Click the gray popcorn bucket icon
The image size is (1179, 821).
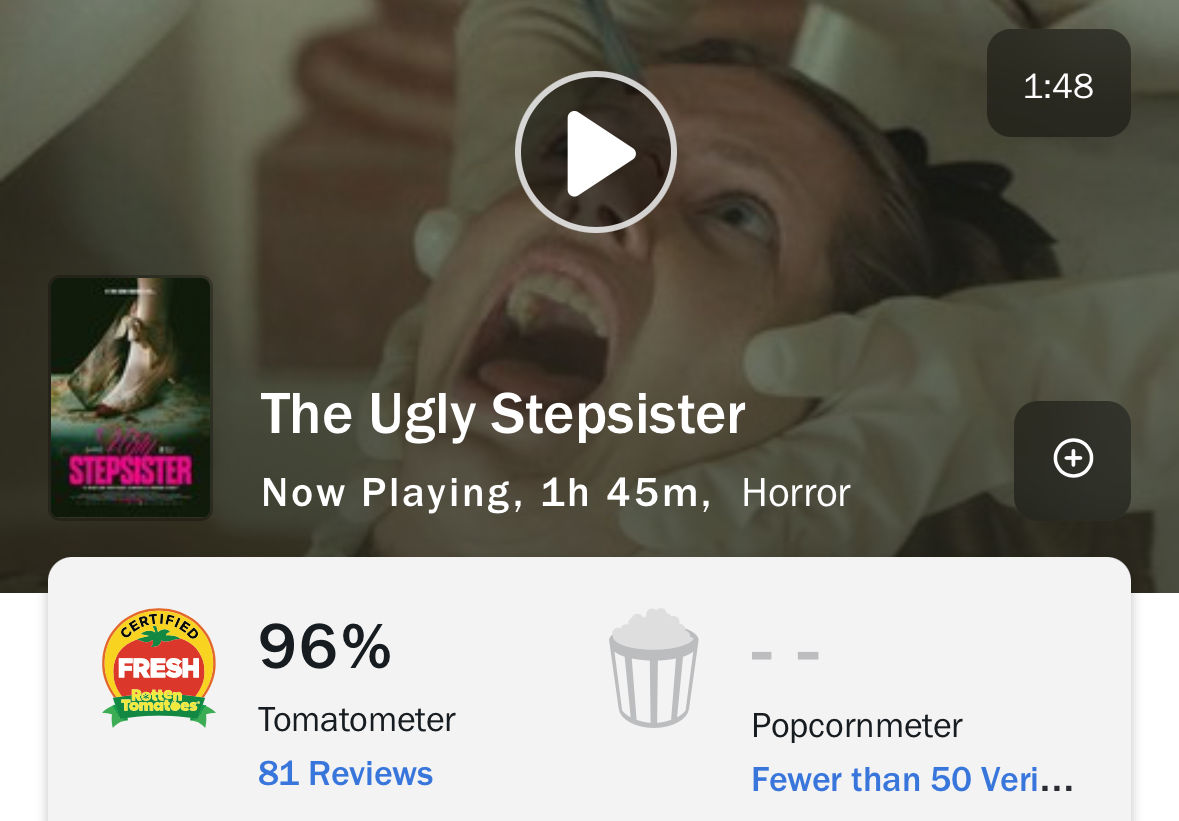(653, 667)
